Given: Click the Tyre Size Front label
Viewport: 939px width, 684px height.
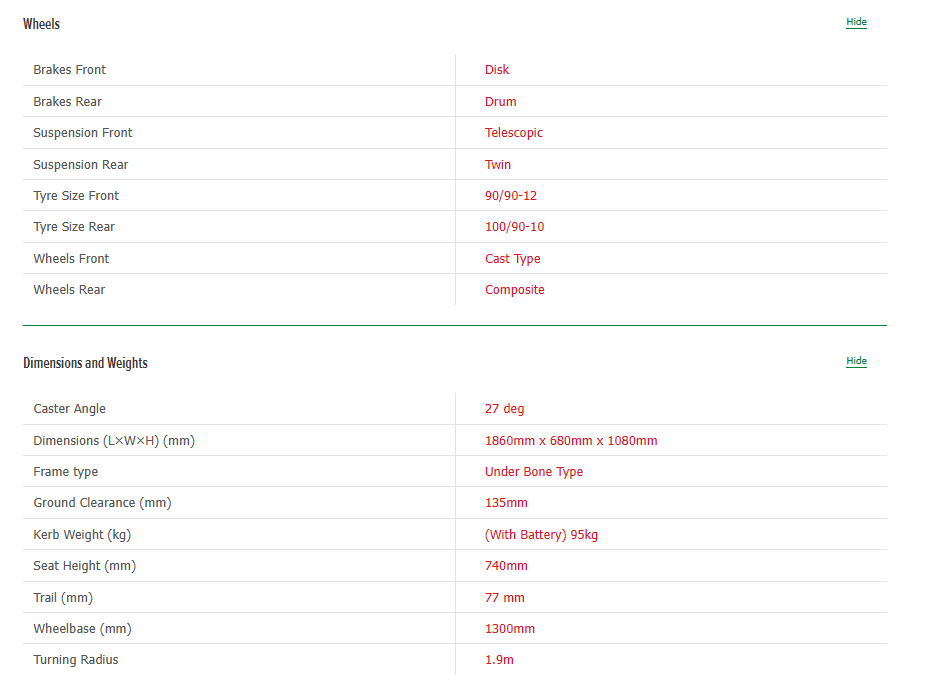Looking at the screenshot, I should [x=76, y=196].
